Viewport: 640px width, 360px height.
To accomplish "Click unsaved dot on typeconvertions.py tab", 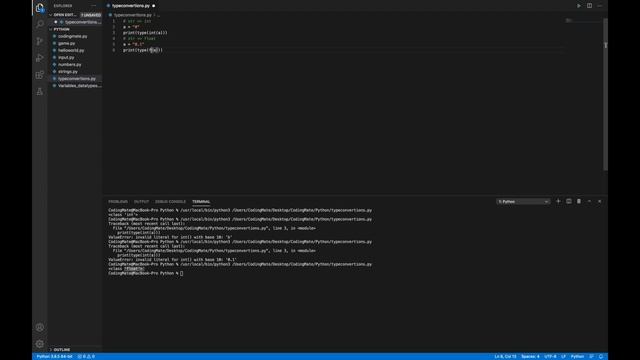I will point(153,6).
